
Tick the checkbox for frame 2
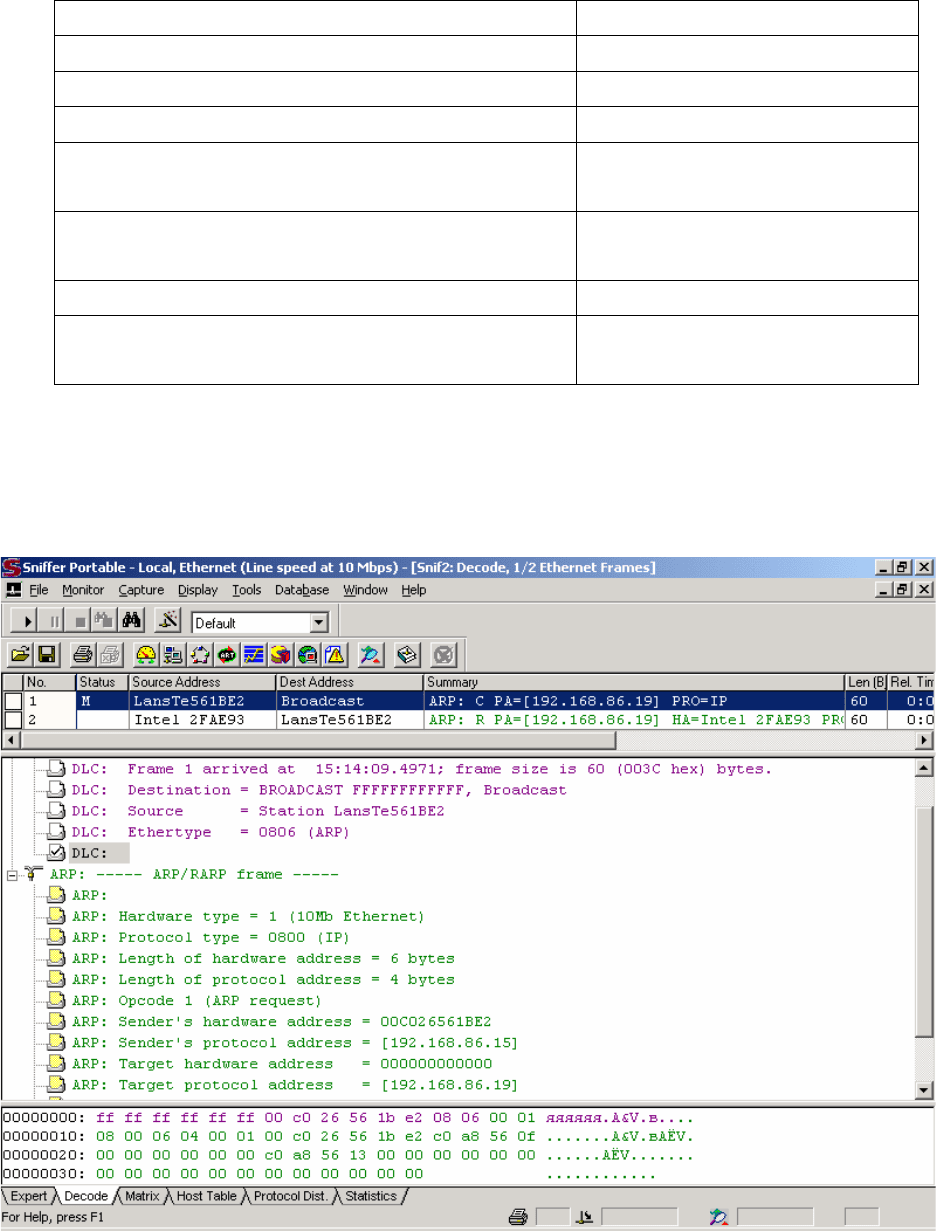tap(13, 720)
